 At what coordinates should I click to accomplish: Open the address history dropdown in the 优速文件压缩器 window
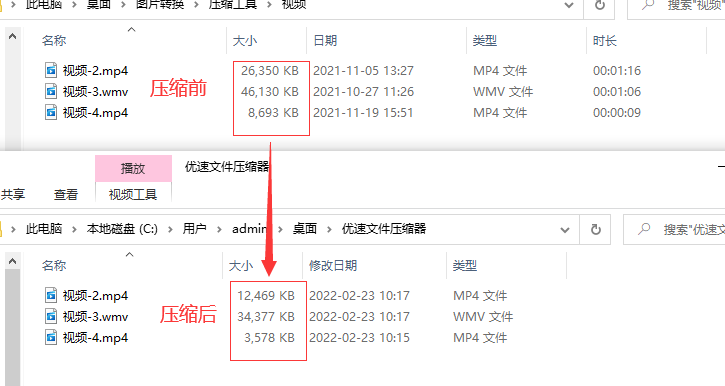coord(565,229)
